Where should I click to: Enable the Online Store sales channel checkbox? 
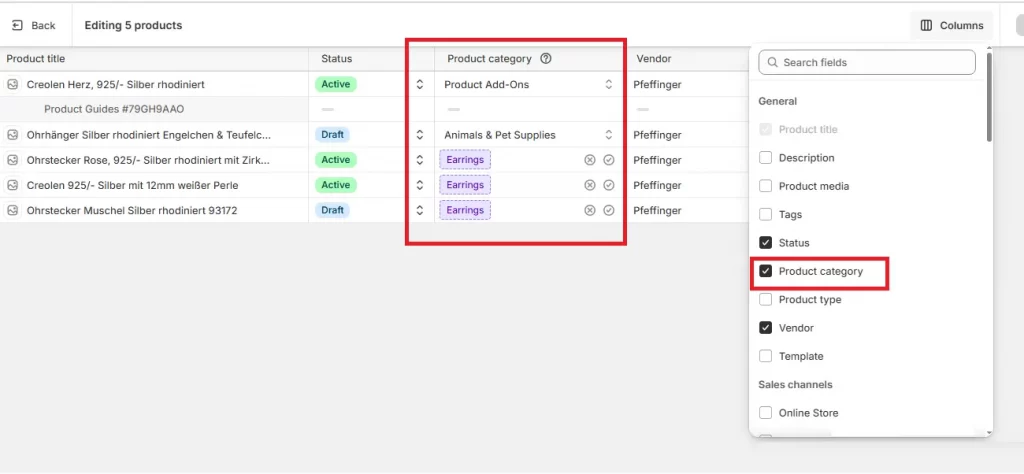[765, 413]
